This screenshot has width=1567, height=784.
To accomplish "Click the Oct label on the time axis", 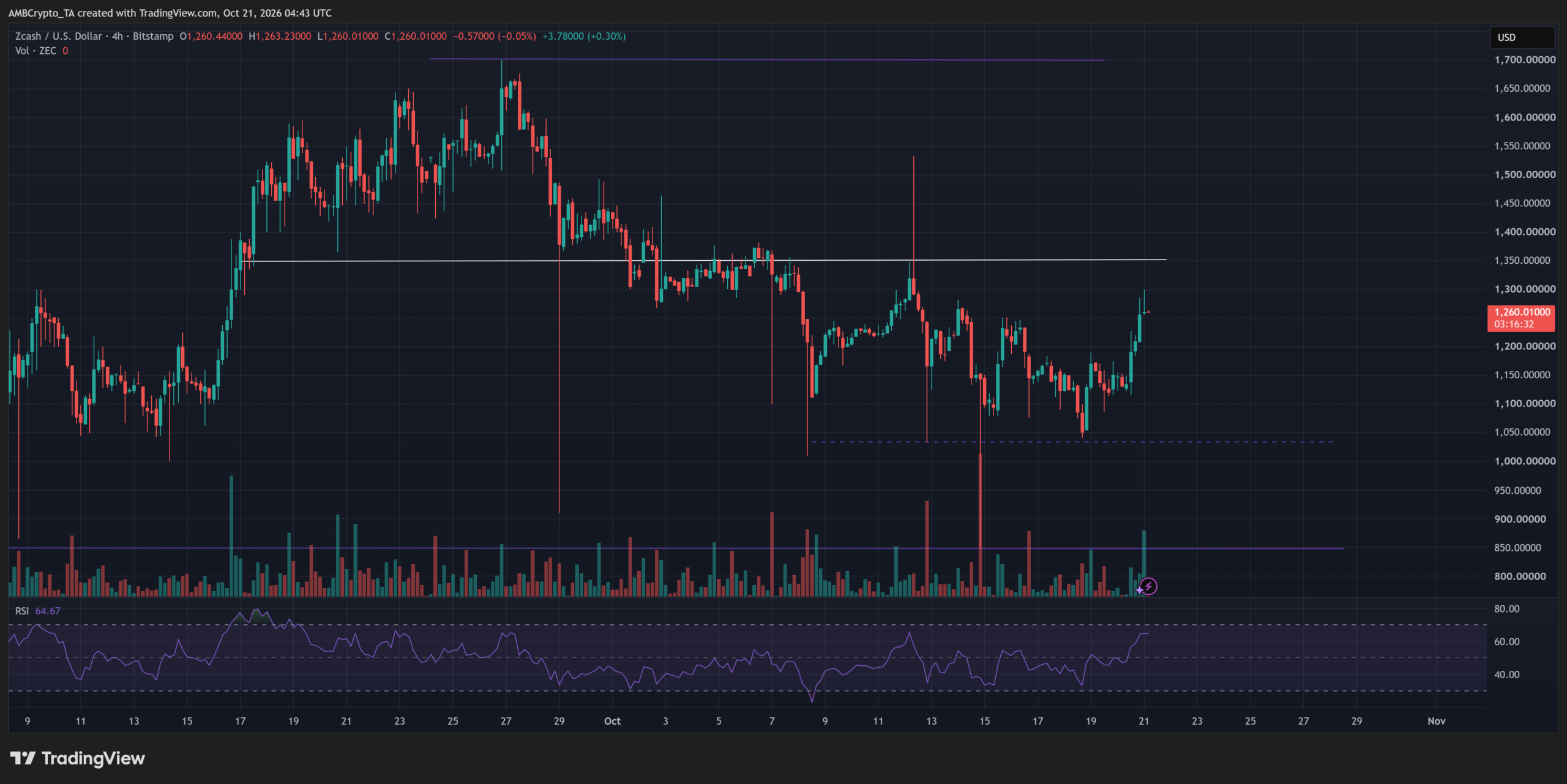I will [x=612, y=721].
